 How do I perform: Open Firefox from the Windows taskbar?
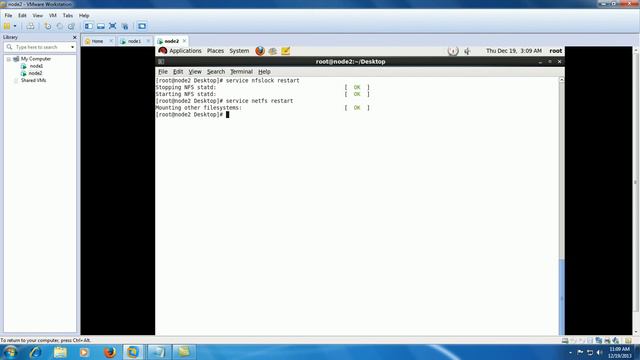point(109,352)
